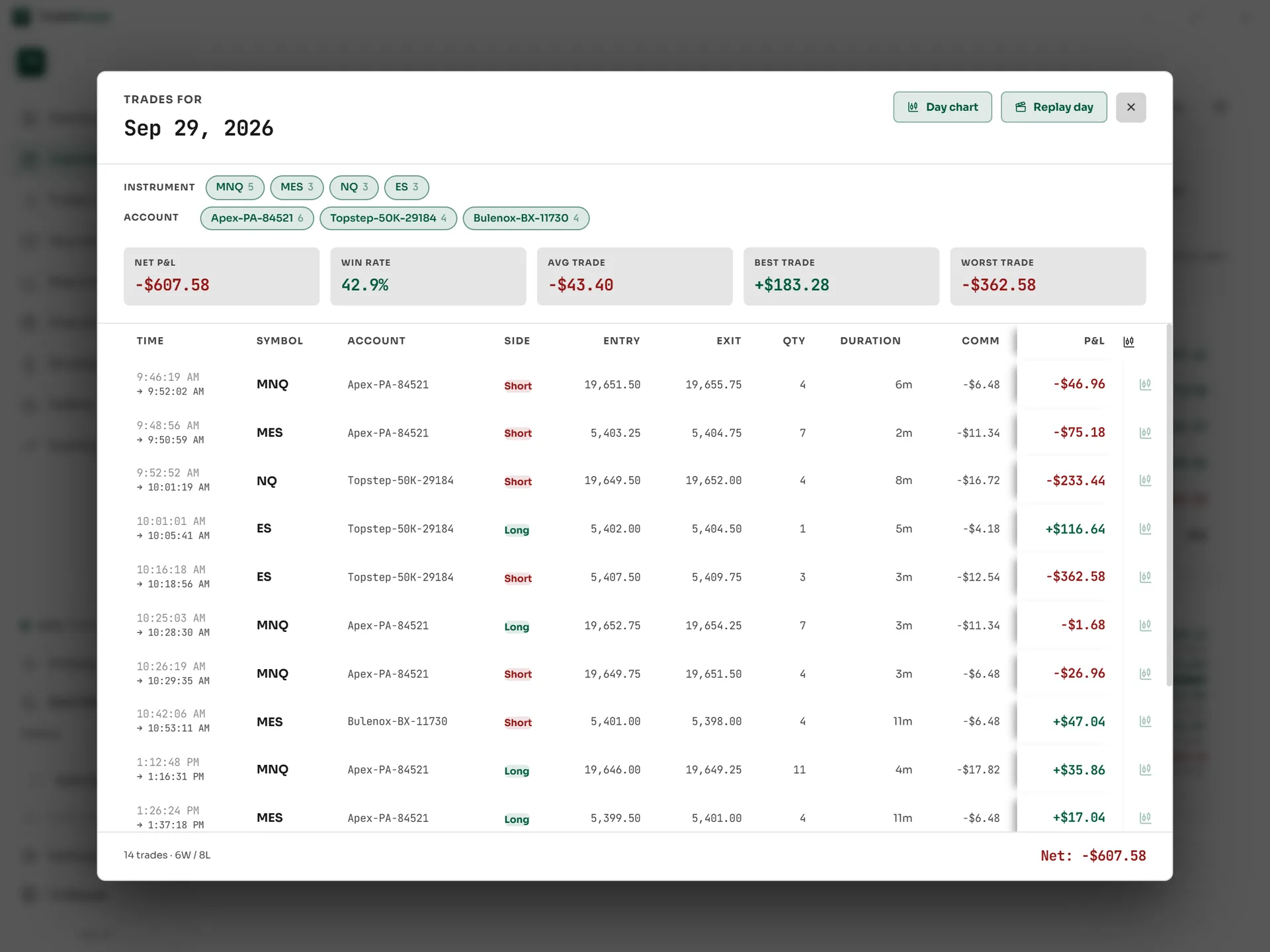This screenshot has width=1270, height=952.
Task: Sort by ACCOUNT column header
Action: 376,341
